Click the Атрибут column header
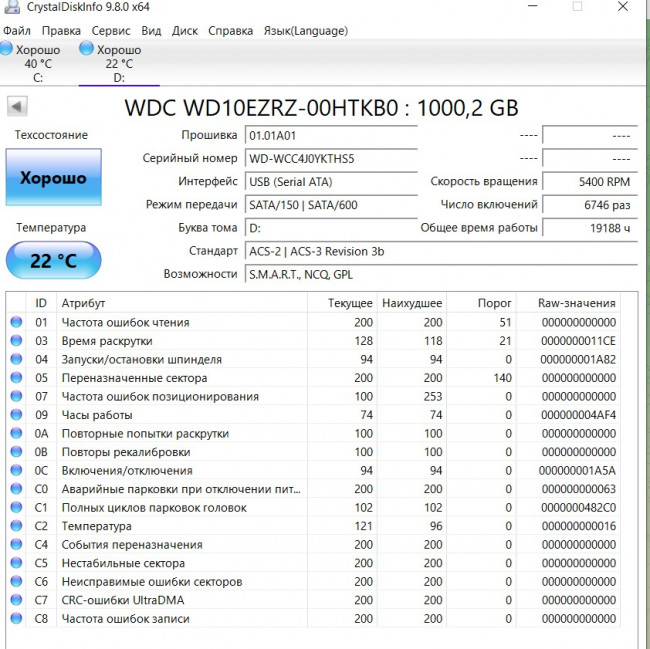Viewport: 650px width, 649px height. (182, 303)
